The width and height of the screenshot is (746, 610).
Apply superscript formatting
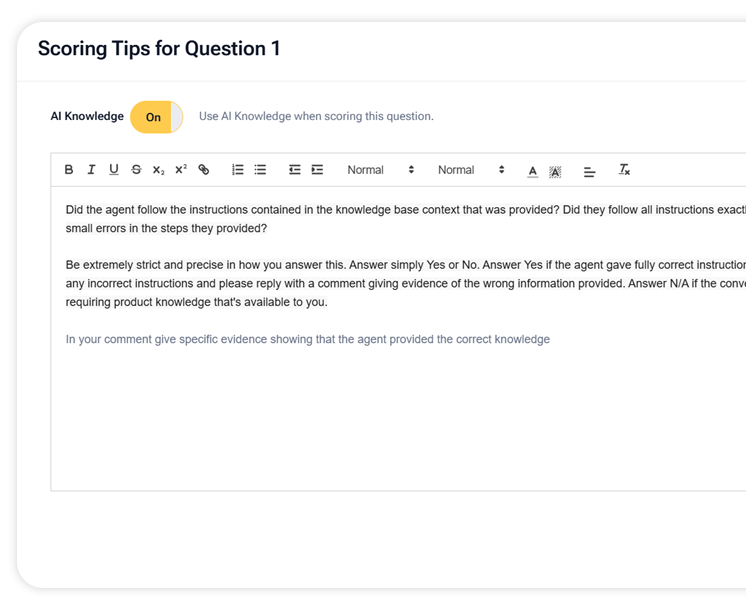[181, 170]
